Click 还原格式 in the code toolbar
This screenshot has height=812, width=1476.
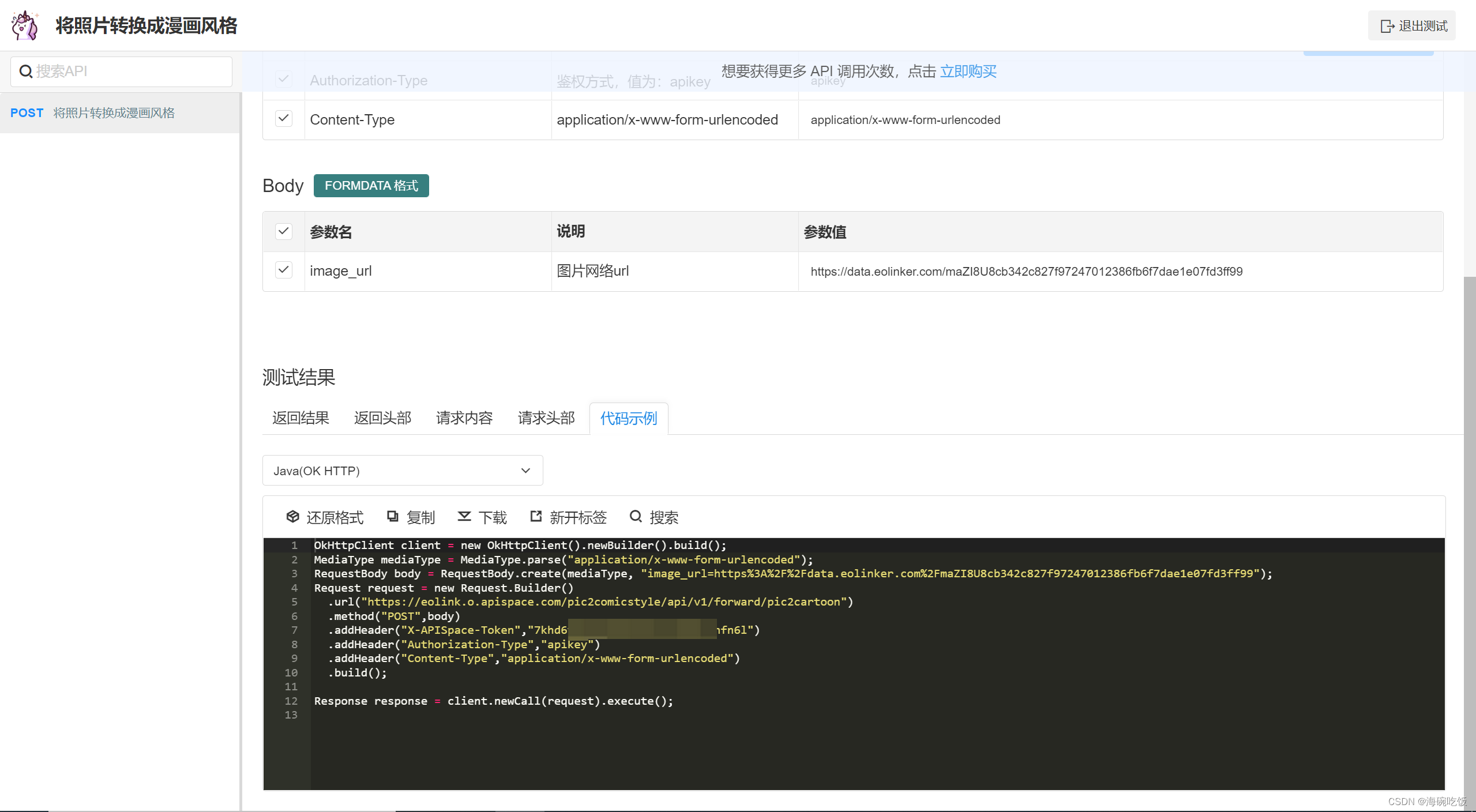coord(325,517)
